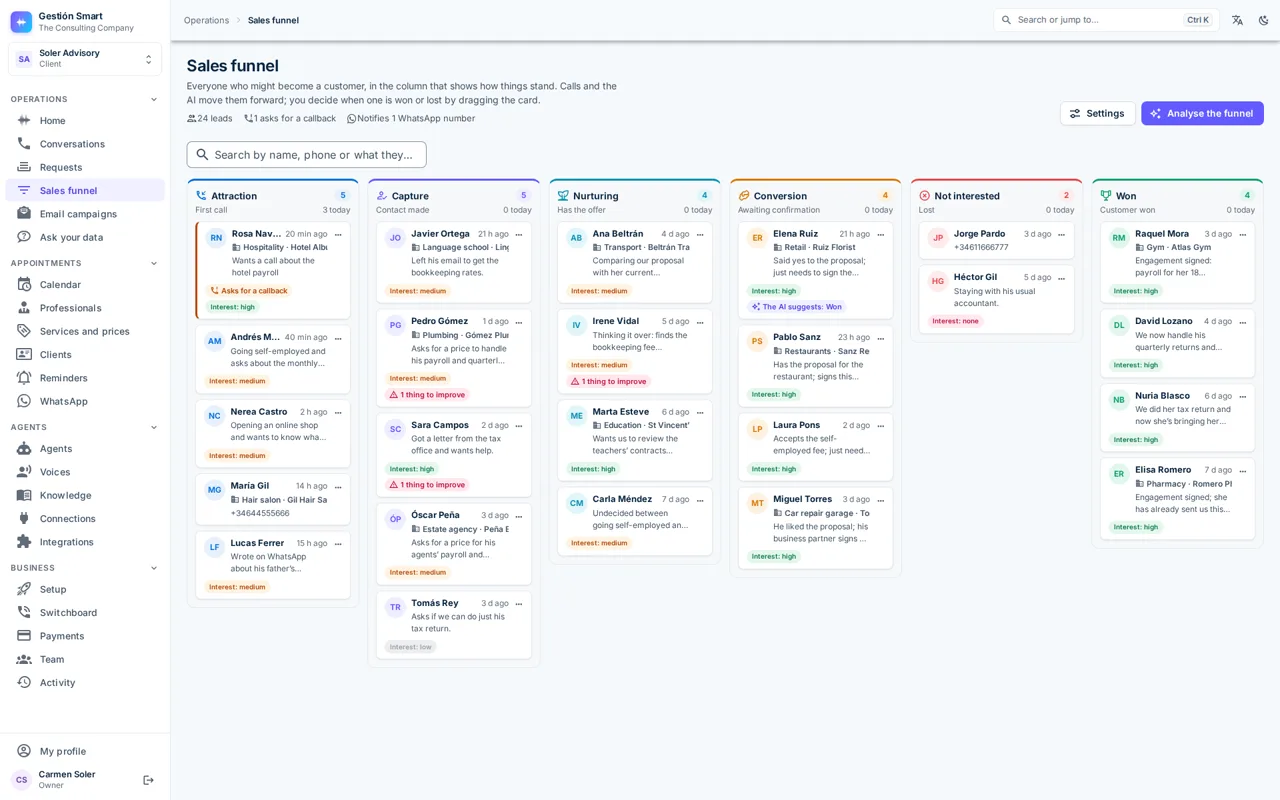Image resolution: width=1280 pixels, height=800 pixels.
Task: Open the Calendar icon
Action: (24, 284)
